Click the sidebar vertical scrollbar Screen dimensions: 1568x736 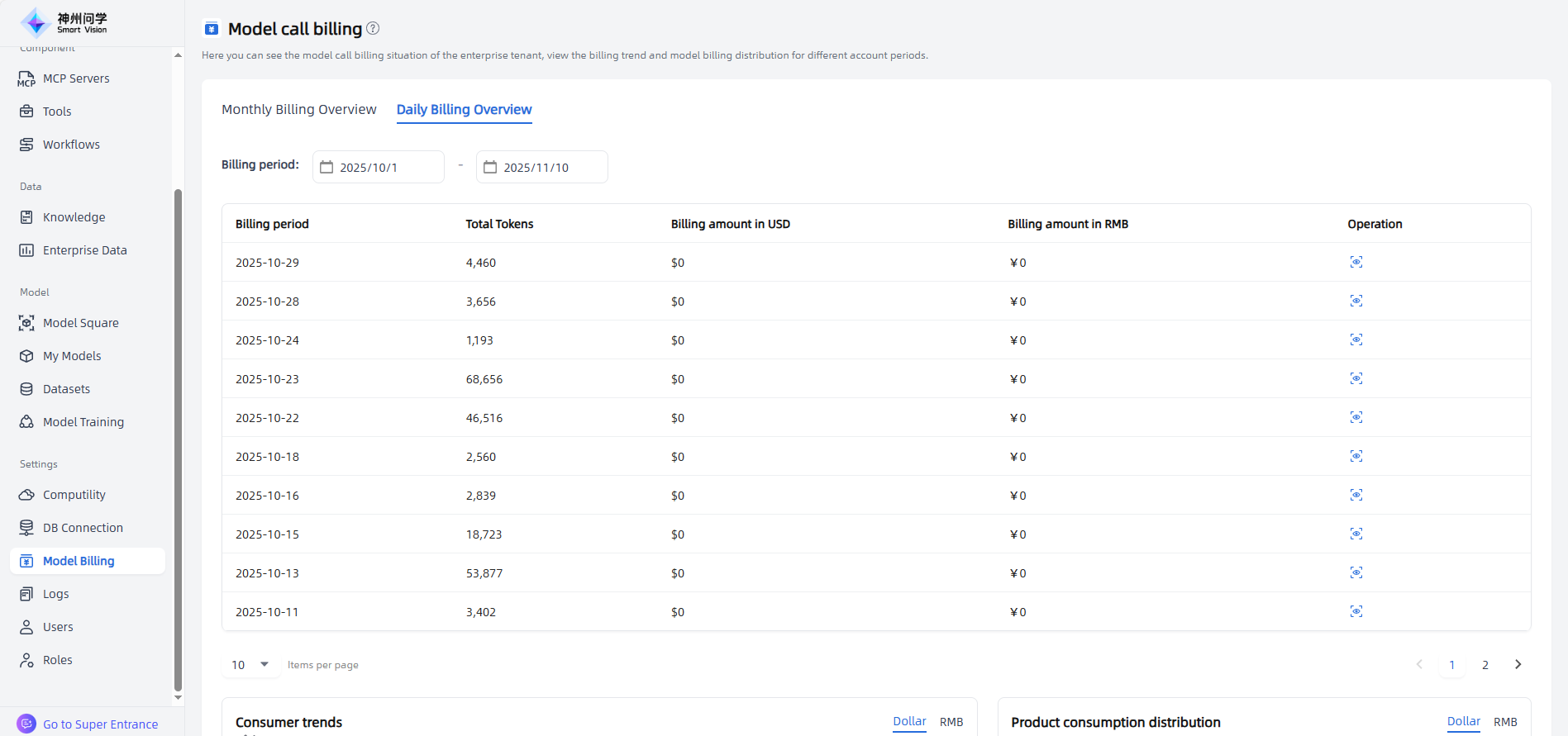pyautogui.click(x=178, y=438)
